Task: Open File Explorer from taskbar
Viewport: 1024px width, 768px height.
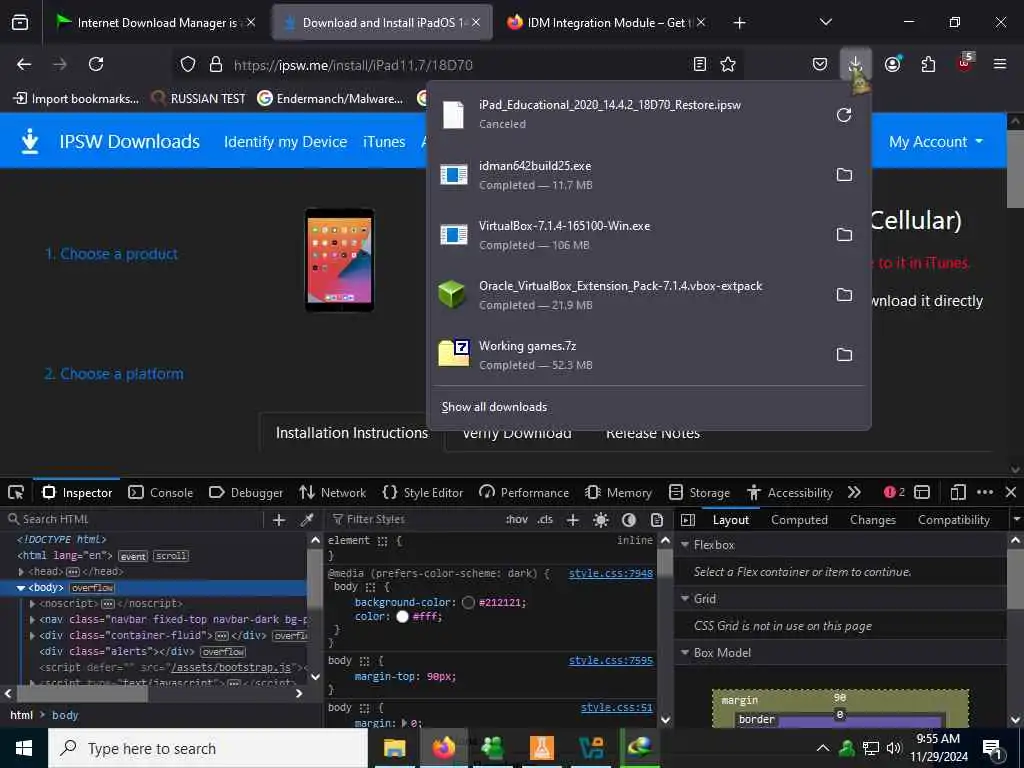Action: point(394,748)
